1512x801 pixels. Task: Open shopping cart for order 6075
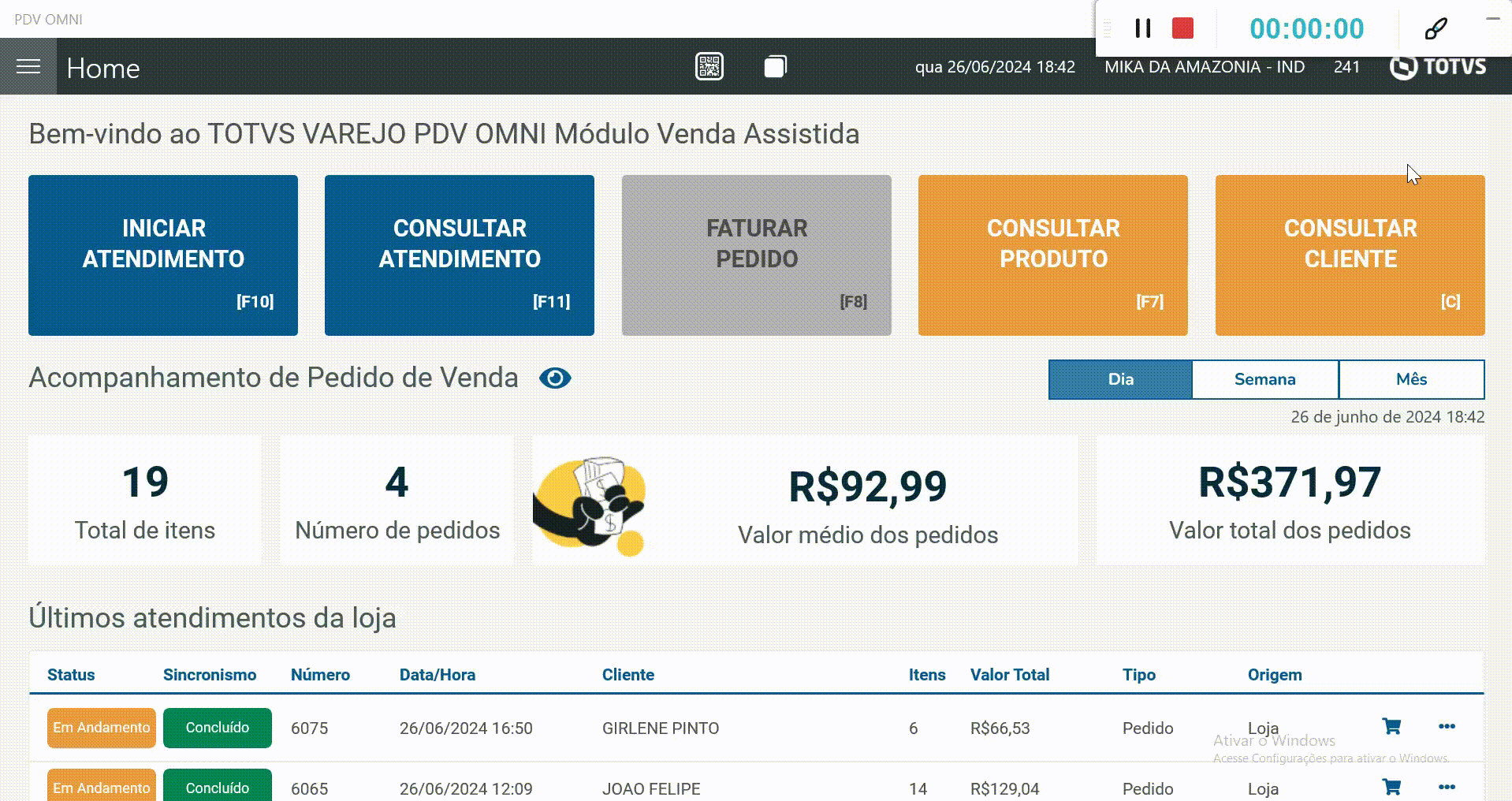coord(1391,726)
